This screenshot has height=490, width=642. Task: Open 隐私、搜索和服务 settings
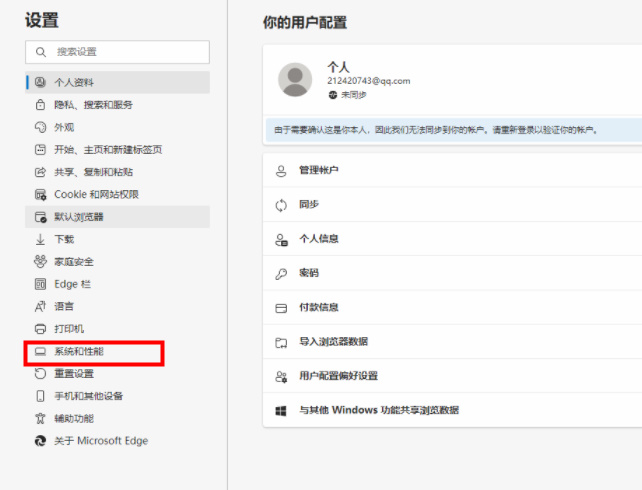[x=118, y=105]
